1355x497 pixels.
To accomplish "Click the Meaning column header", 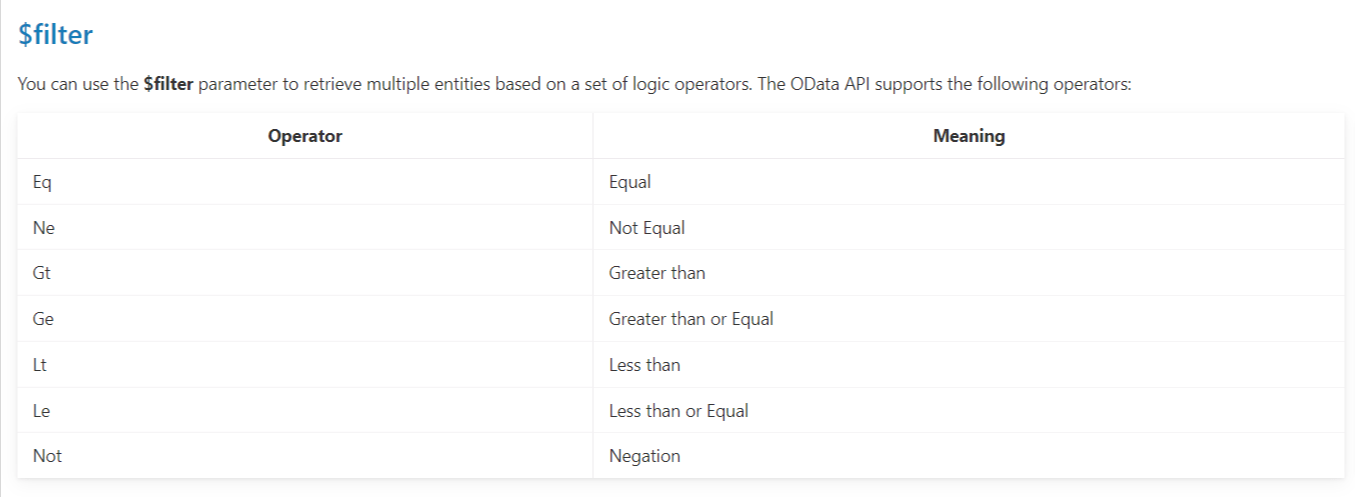I will 968,136.
